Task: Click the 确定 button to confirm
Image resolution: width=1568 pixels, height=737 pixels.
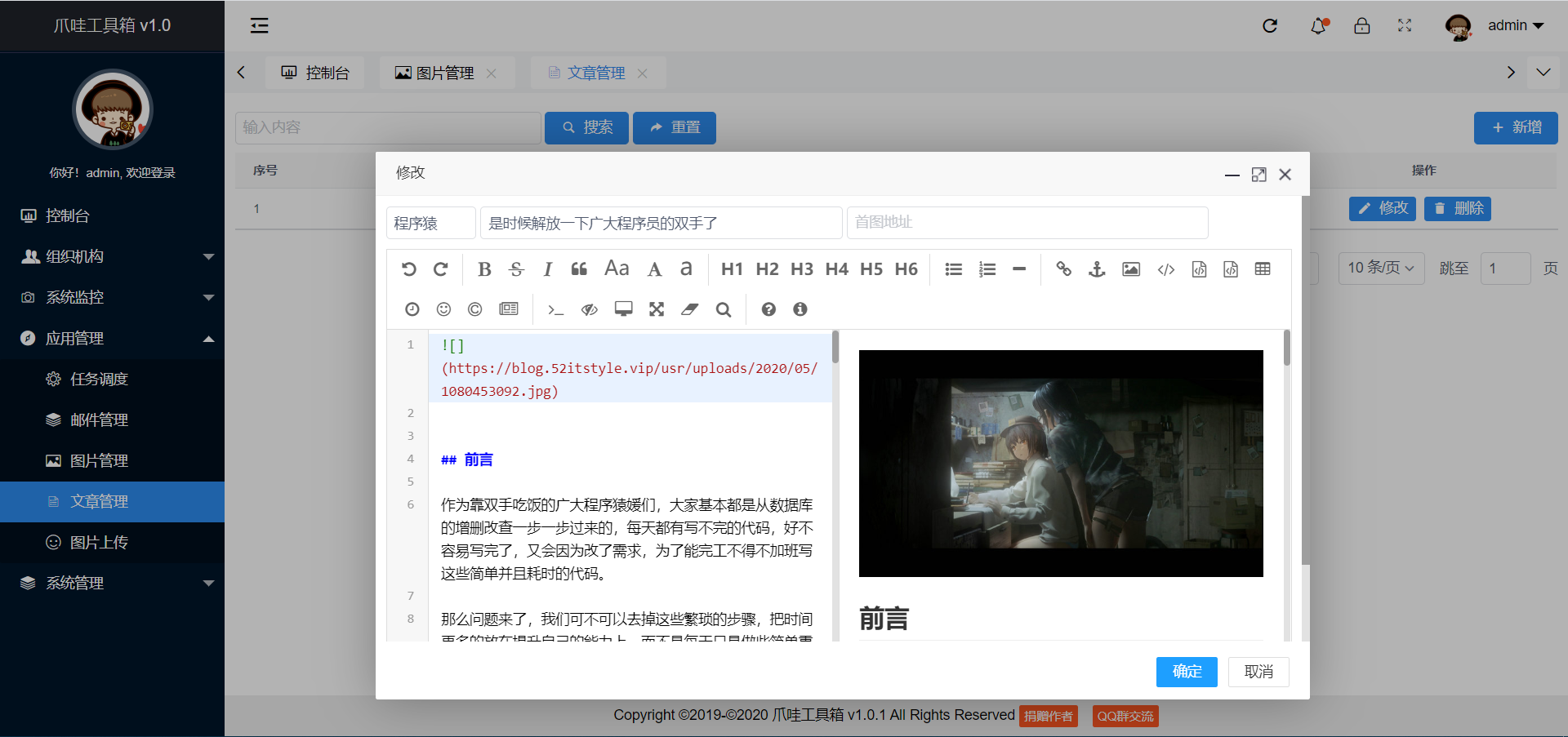Action: tap(1187, 672)
